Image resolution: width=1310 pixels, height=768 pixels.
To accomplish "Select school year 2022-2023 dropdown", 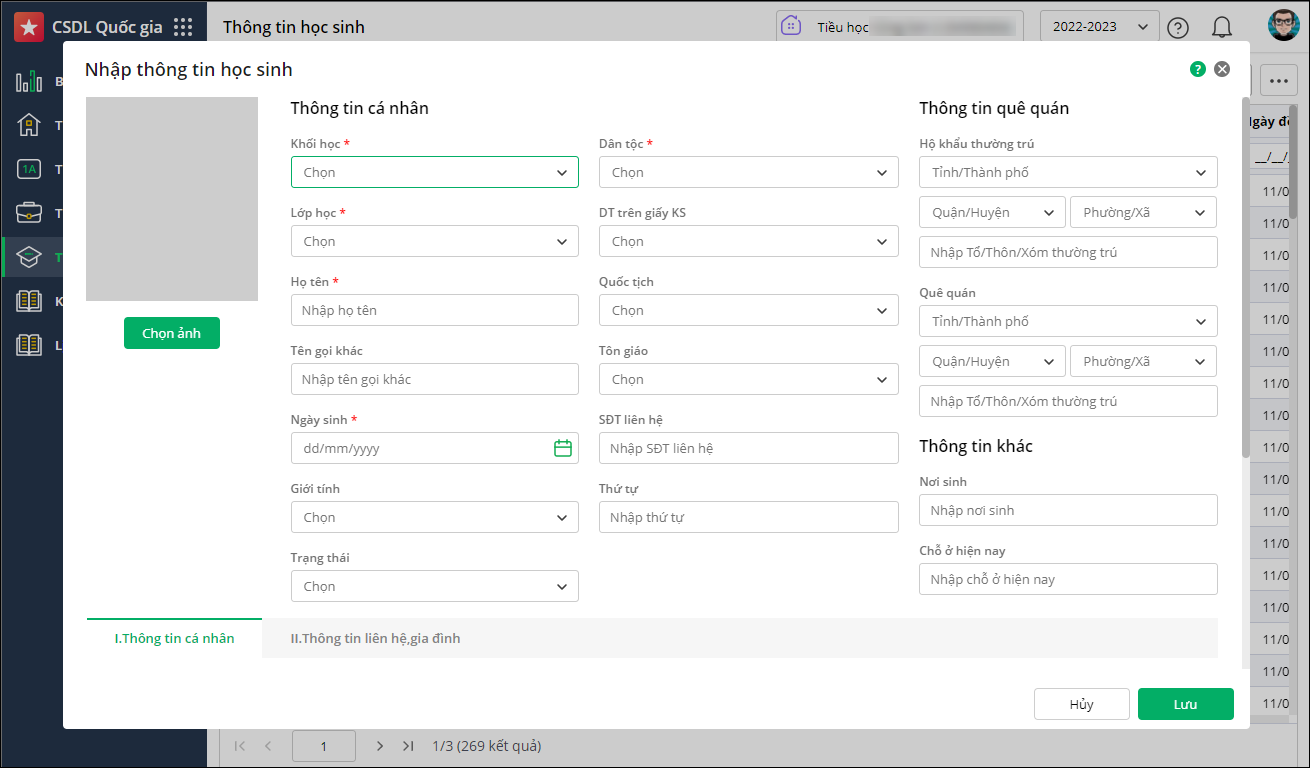I will pos(1099,27).
